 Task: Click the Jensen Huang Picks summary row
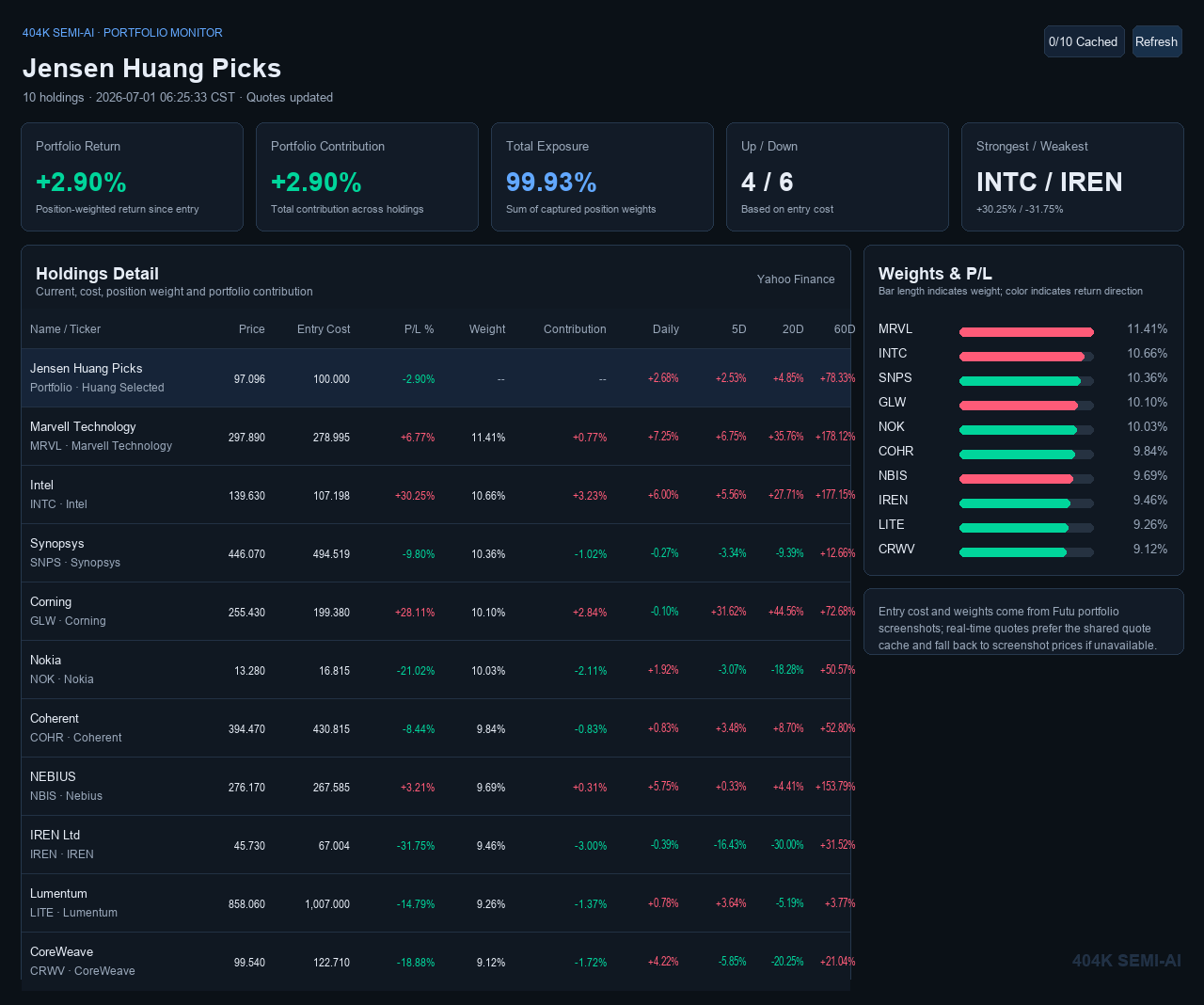[436, 378]
